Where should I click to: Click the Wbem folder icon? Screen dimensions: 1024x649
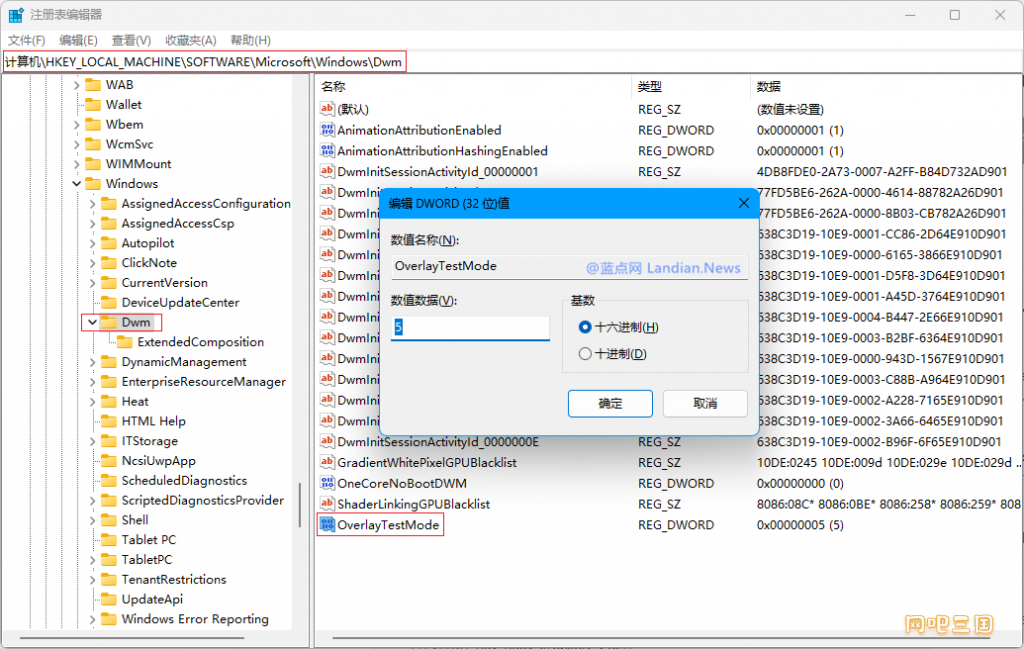pyautogui.click(x=93, y=124)
